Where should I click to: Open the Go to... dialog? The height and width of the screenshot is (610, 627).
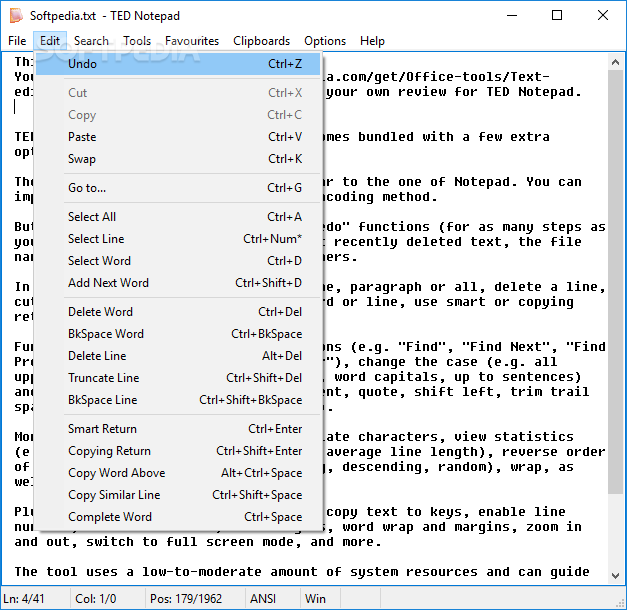[x=178, y=188]
